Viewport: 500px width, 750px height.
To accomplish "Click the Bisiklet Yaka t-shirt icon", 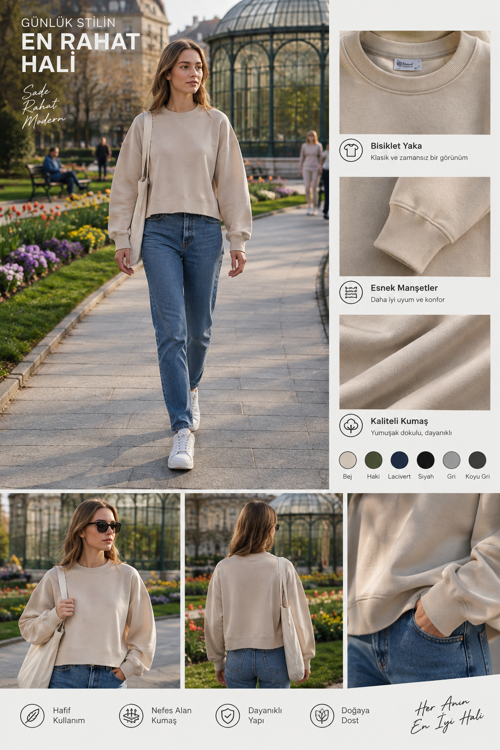I will click(x=351, y=150).
